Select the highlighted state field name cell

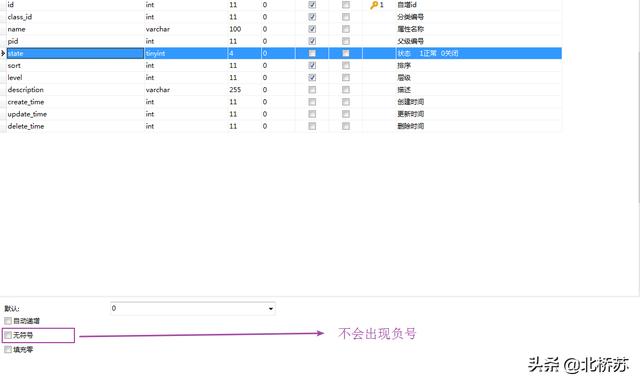coord(75,53)
